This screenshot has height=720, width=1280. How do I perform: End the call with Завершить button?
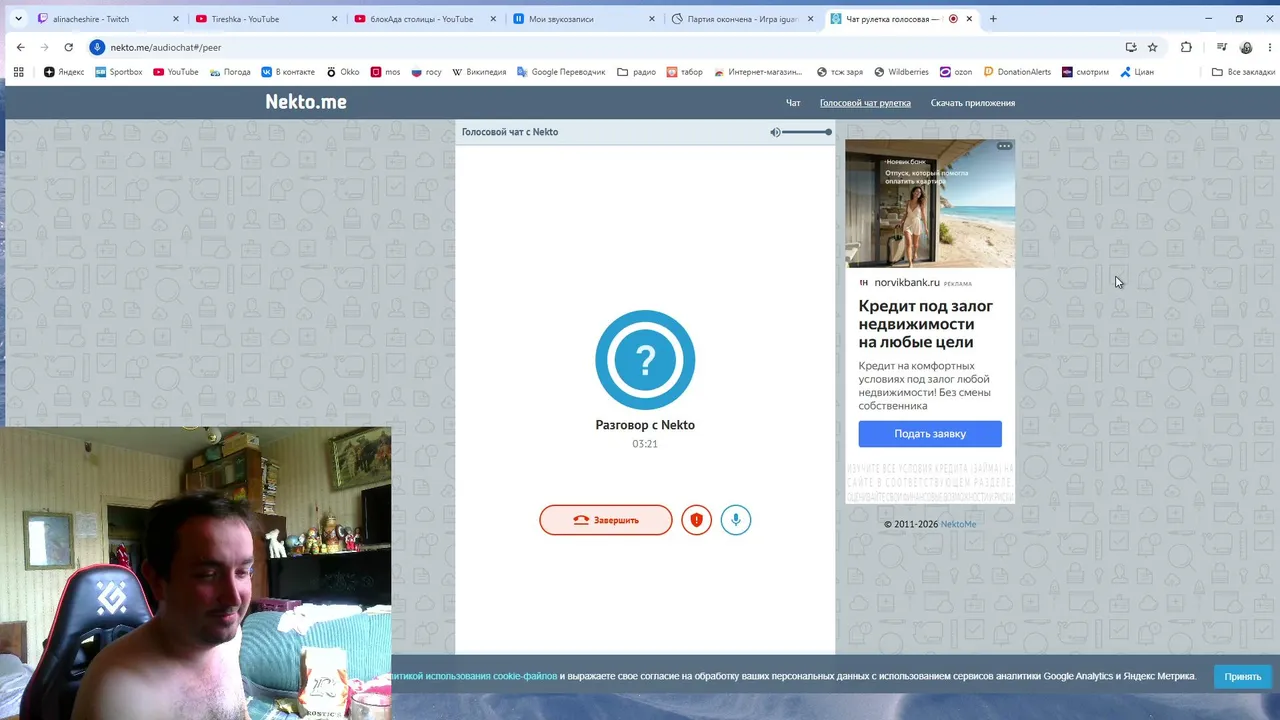606,520
